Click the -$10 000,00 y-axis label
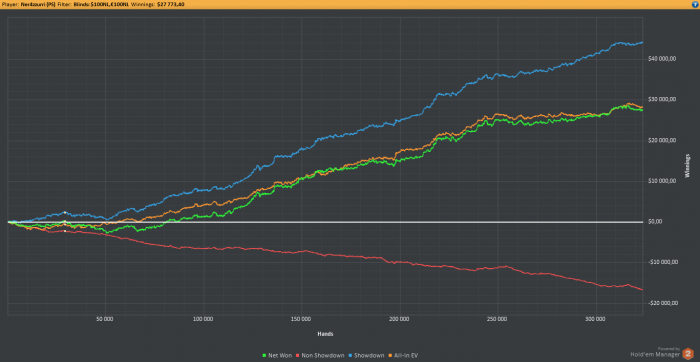This screenshot has width=700, height=362. pyautogui.click(x=664, y=262)
